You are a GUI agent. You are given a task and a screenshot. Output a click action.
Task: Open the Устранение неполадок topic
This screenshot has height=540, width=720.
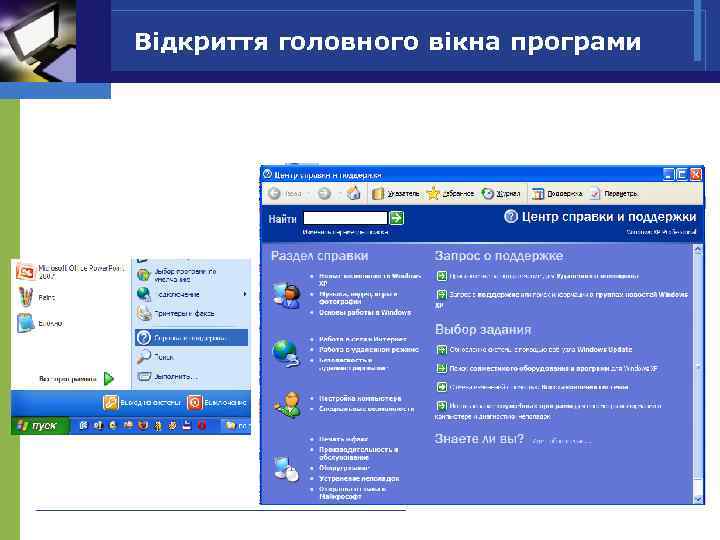tap(360, 478)
